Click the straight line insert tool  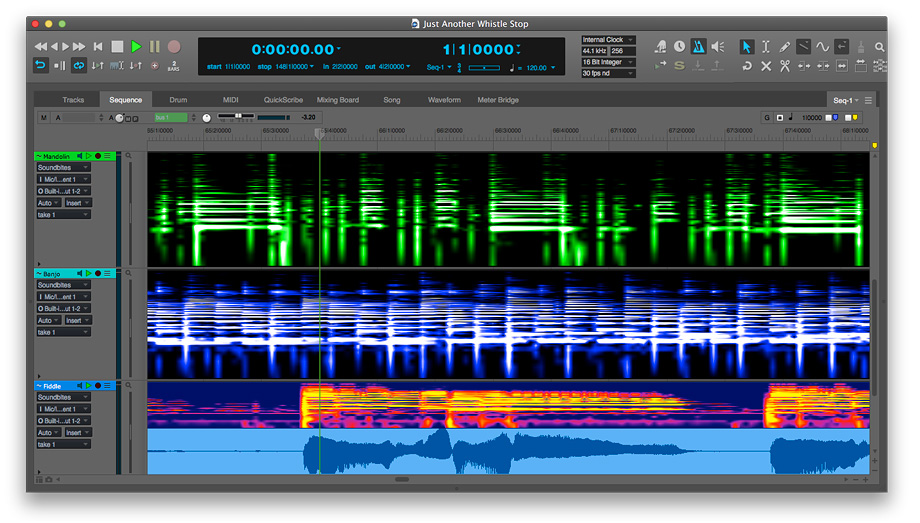[x=803, y=46]
